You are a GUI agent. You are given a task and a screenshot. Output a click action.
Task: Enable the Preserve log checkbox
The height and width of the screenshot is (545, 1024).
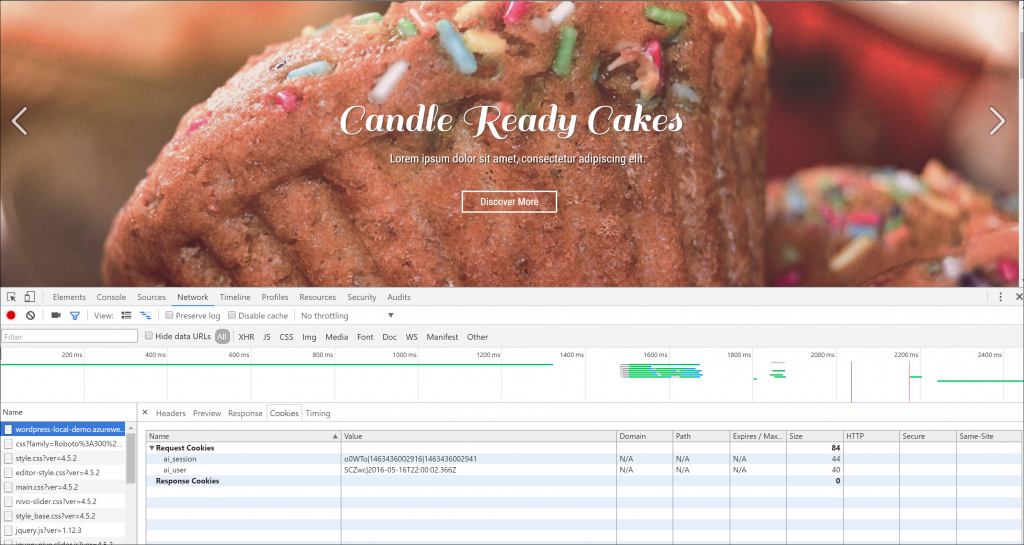click(x=169, y=315)
